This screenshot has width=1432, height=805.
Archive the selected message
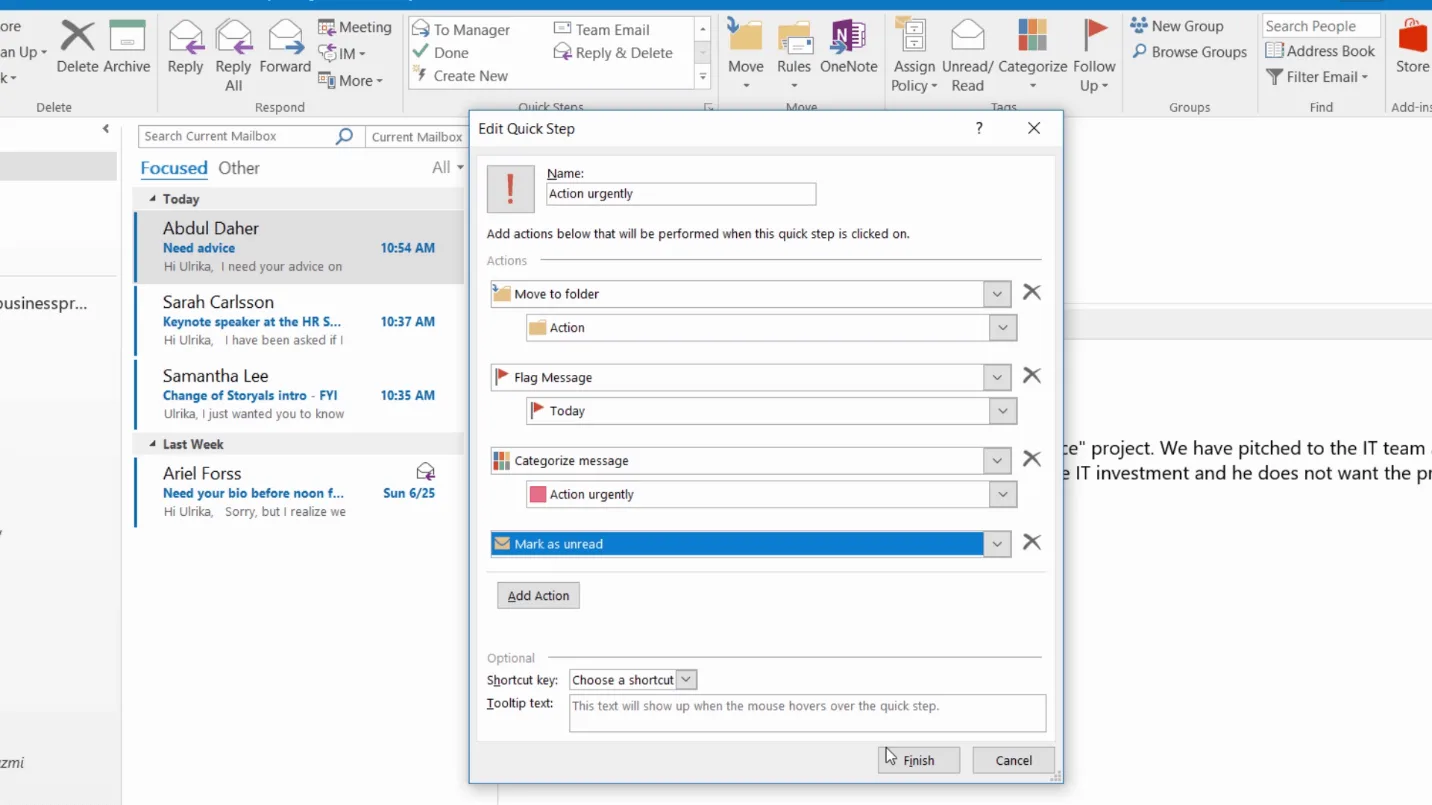pyautogui.click(x=127, y=46)
